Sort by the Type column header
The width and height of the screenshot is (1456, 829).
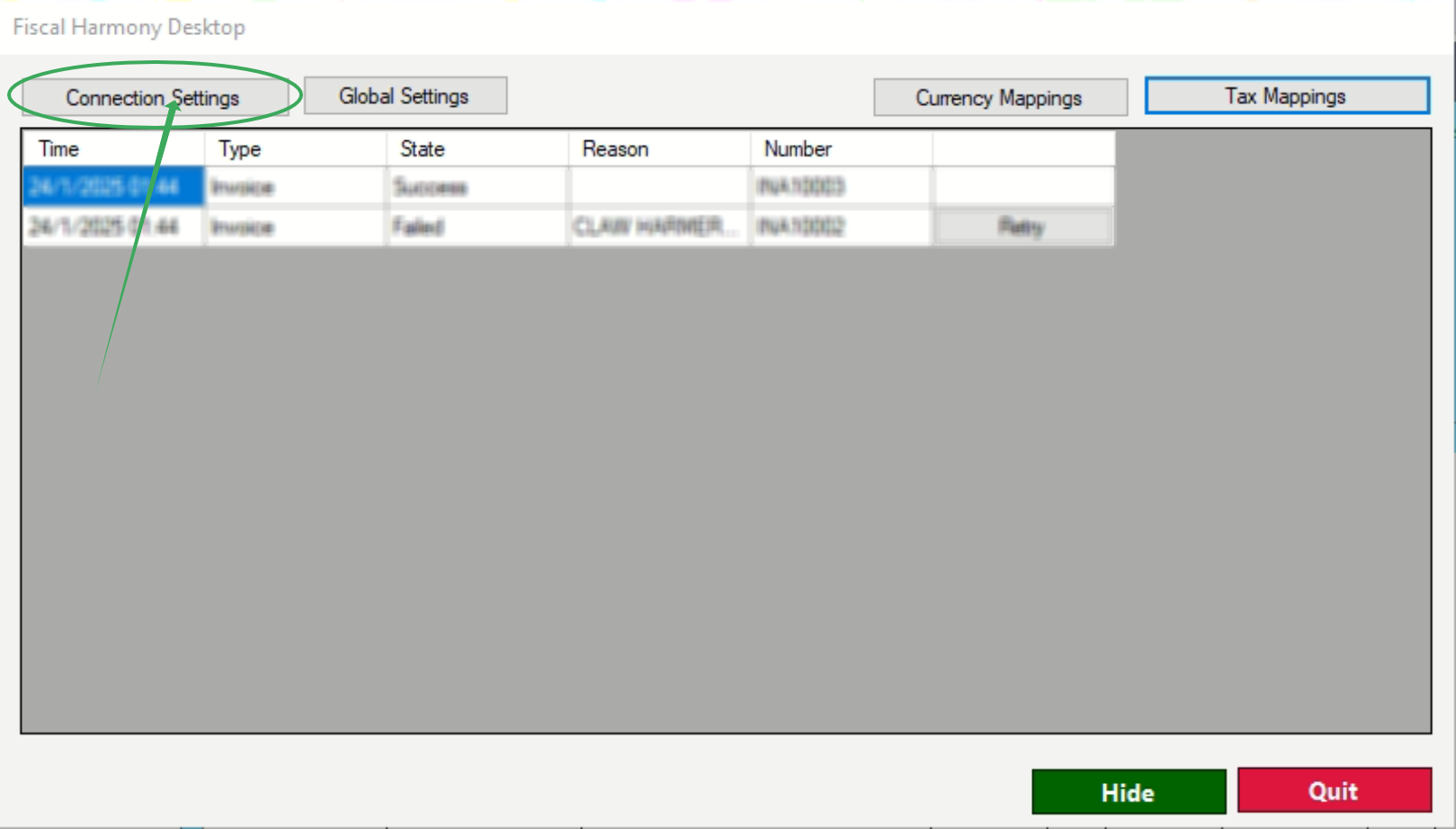(x=296, y=148)
